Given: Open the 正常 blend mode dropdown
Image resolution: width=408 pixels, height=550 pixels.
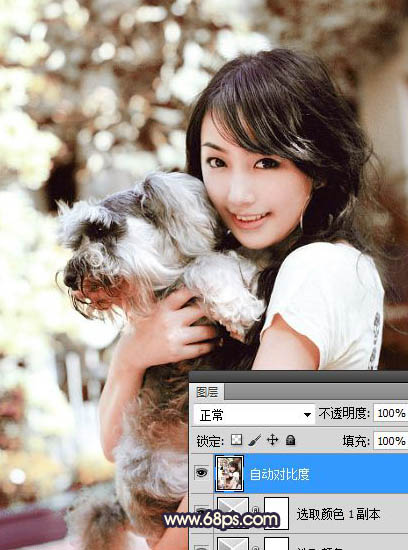Looking at the screenshot, I should (x=254, y=415).
